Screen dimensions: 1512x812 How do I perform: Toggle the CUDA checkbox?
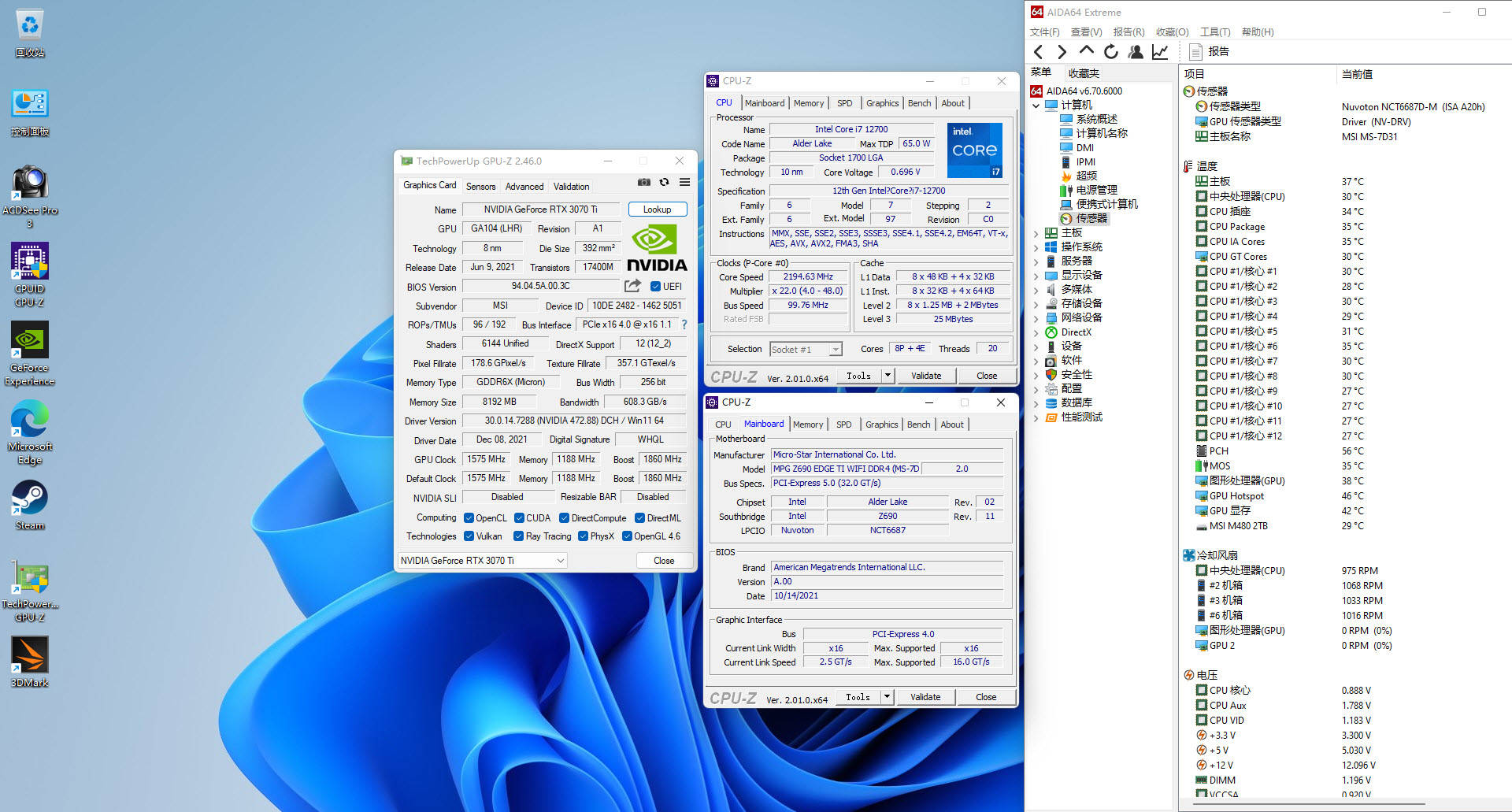519,517
